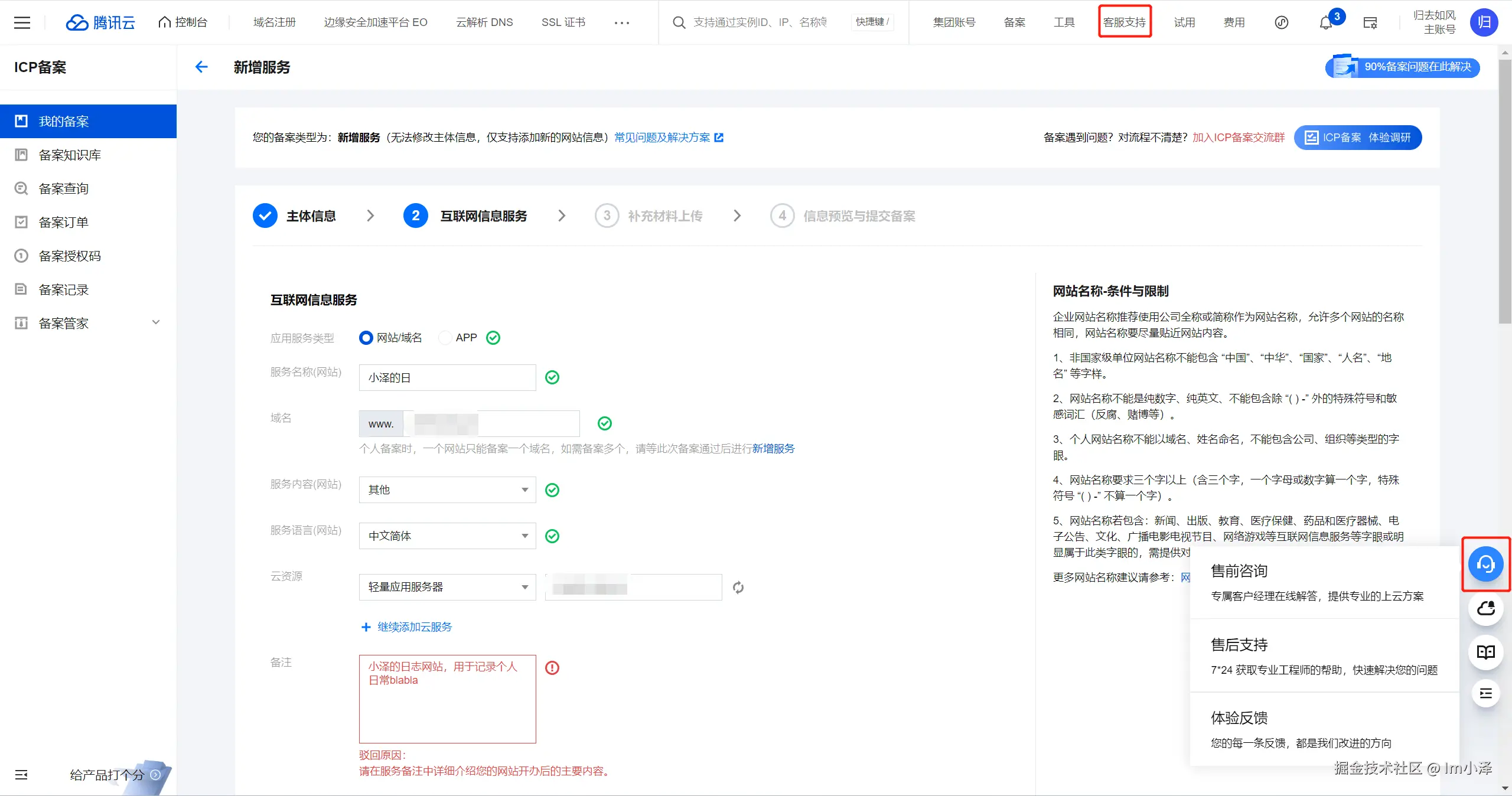This screenshot has width=1512, height=796.
Task: Open the 服务内容 dropdown showing 其他
Action: [x=447, y=490]
